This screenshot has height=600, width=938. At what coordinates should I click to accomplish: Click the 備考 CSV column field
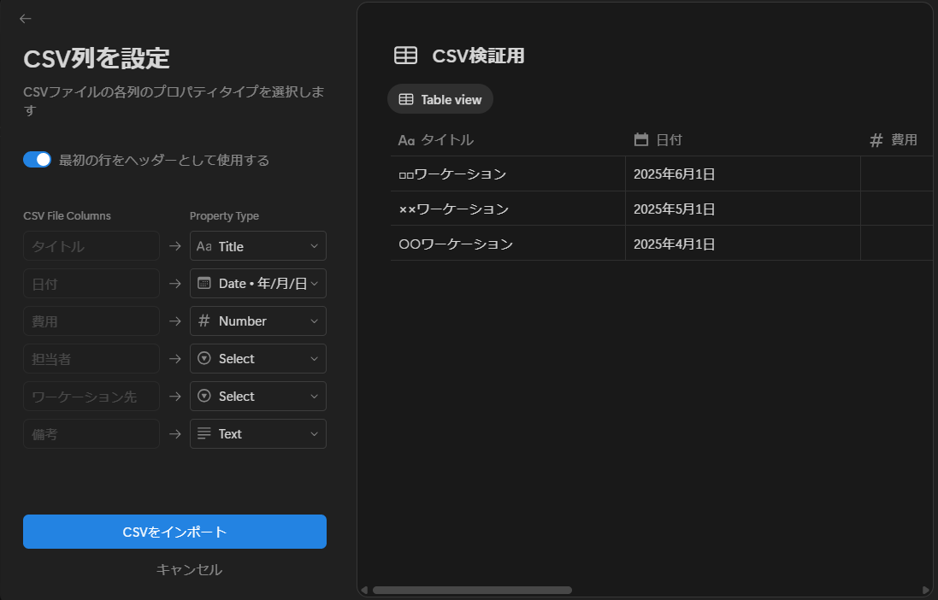[92, 434]
